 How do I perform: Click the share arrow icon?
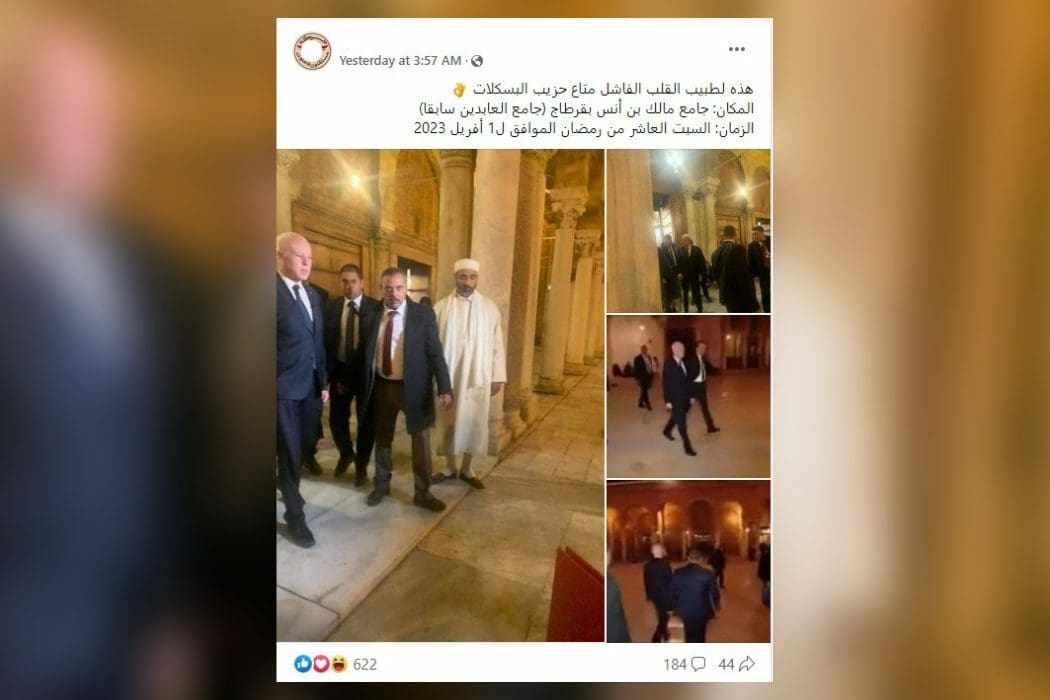click(747, 664)
